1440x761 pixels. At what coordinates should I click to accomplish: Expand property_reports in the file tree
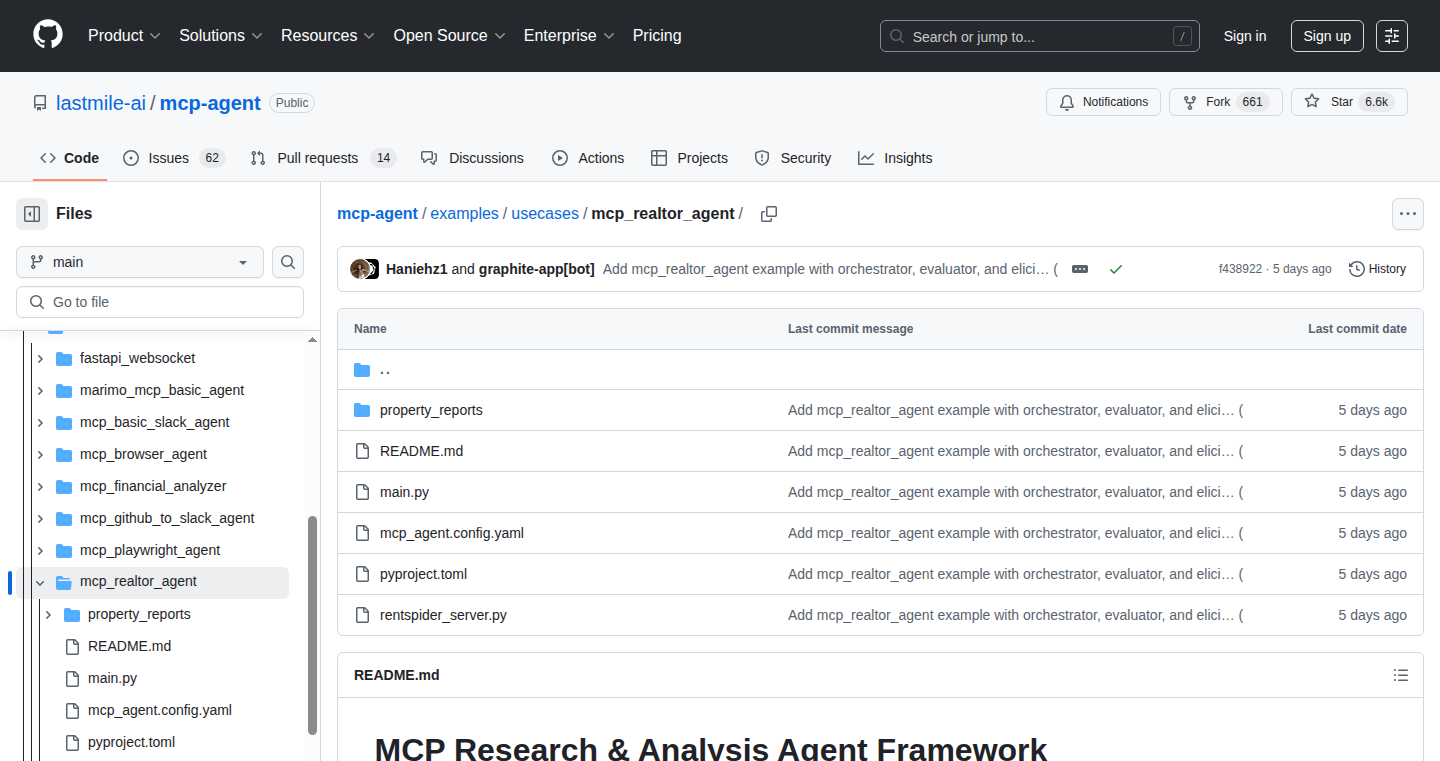[x=48, y=614]
